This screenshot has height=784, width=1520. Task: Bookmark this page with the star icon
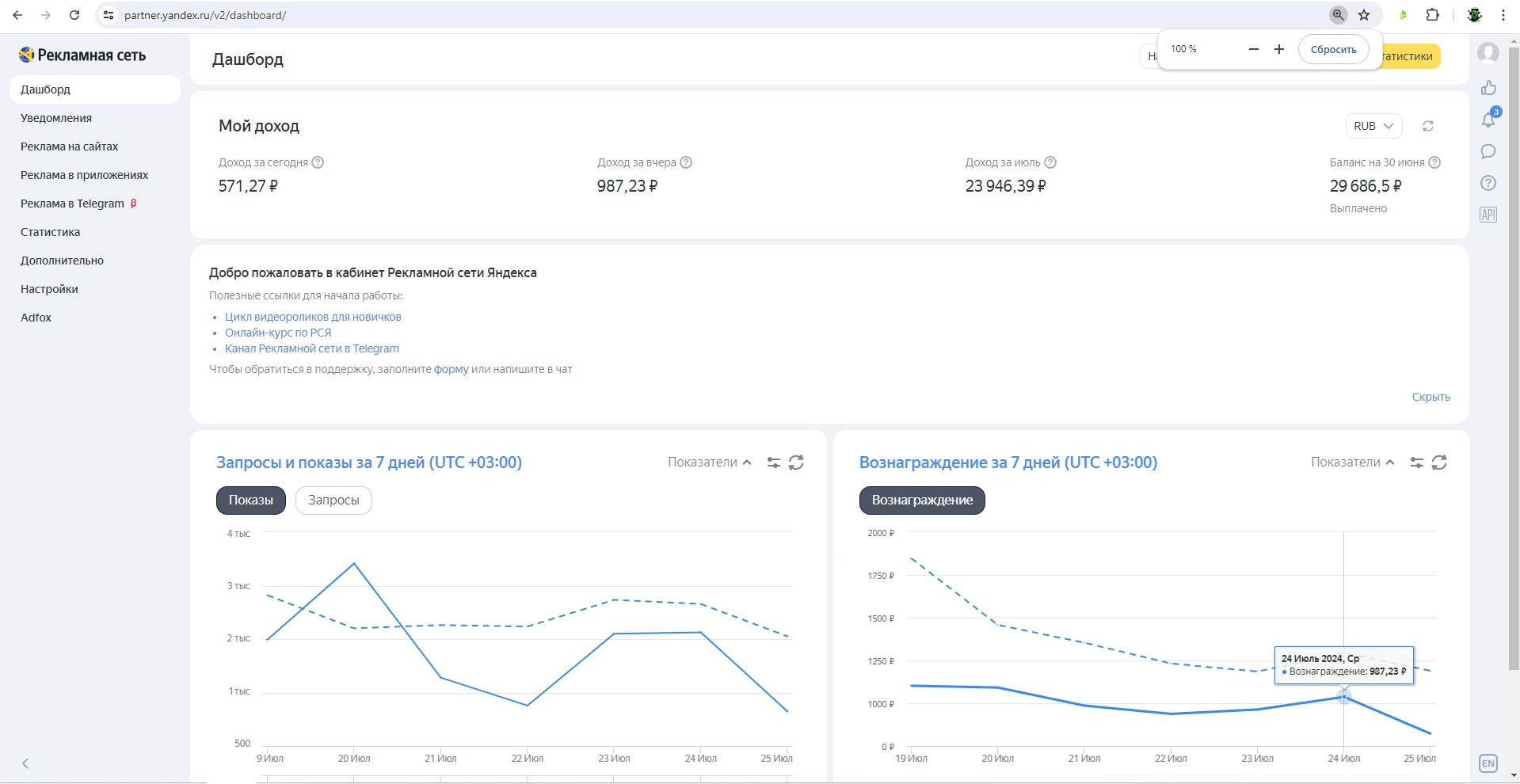tap(1364, 15)
